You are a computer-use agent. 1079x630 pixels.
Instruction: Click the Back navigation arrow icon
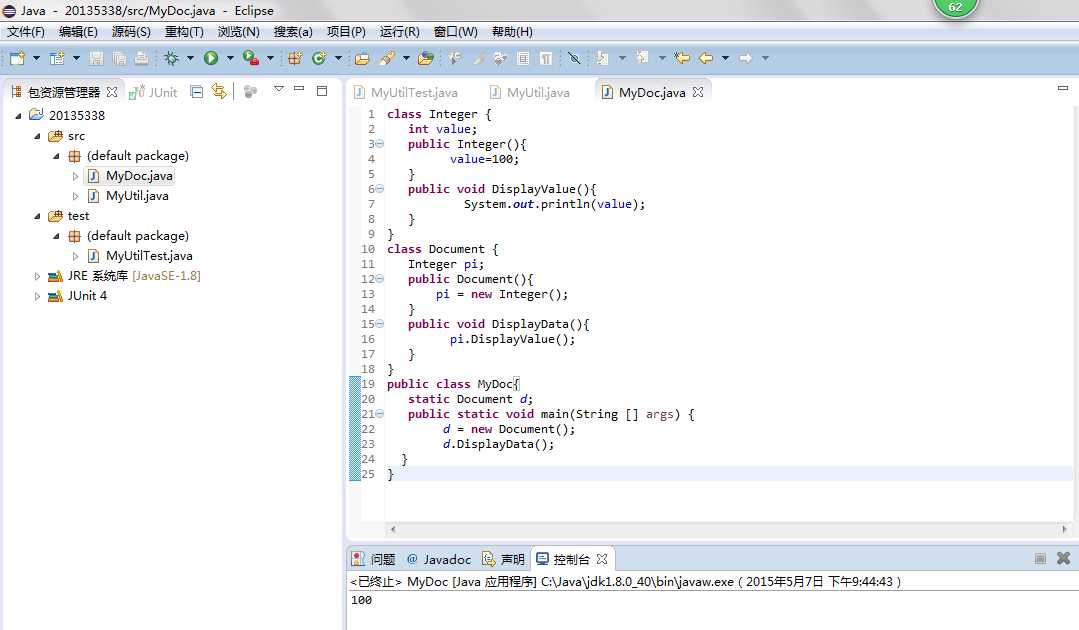(x=706, y=58)
